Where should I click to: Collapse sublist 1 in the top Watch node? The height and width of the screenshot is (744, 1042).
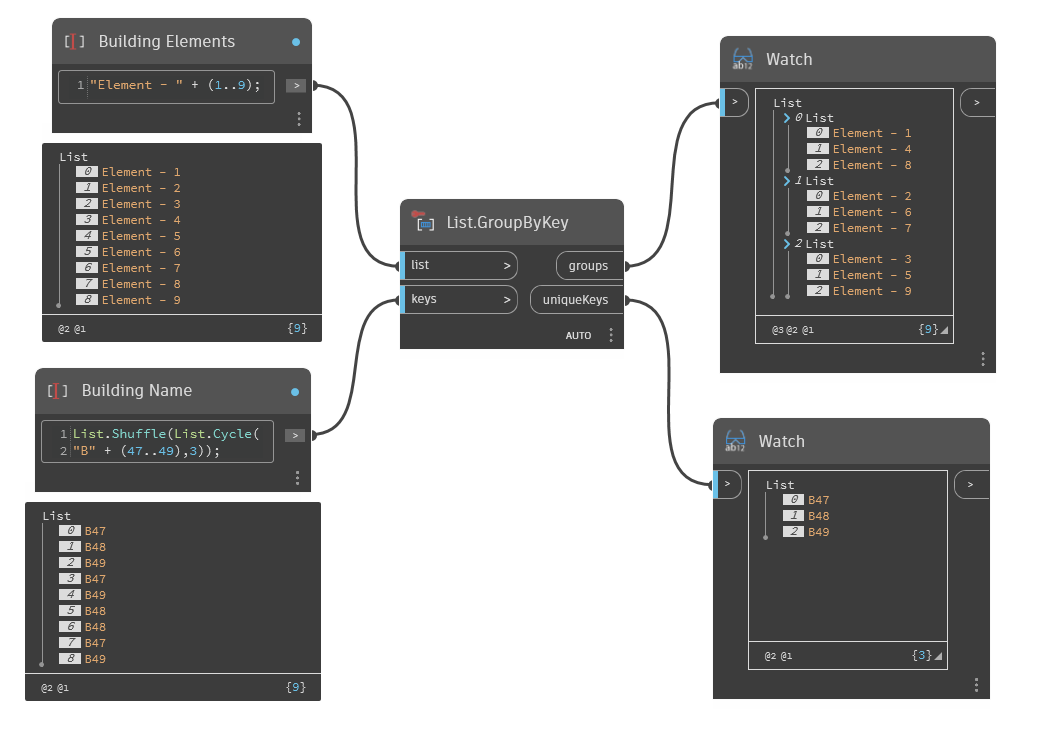(x=787, y=180)
